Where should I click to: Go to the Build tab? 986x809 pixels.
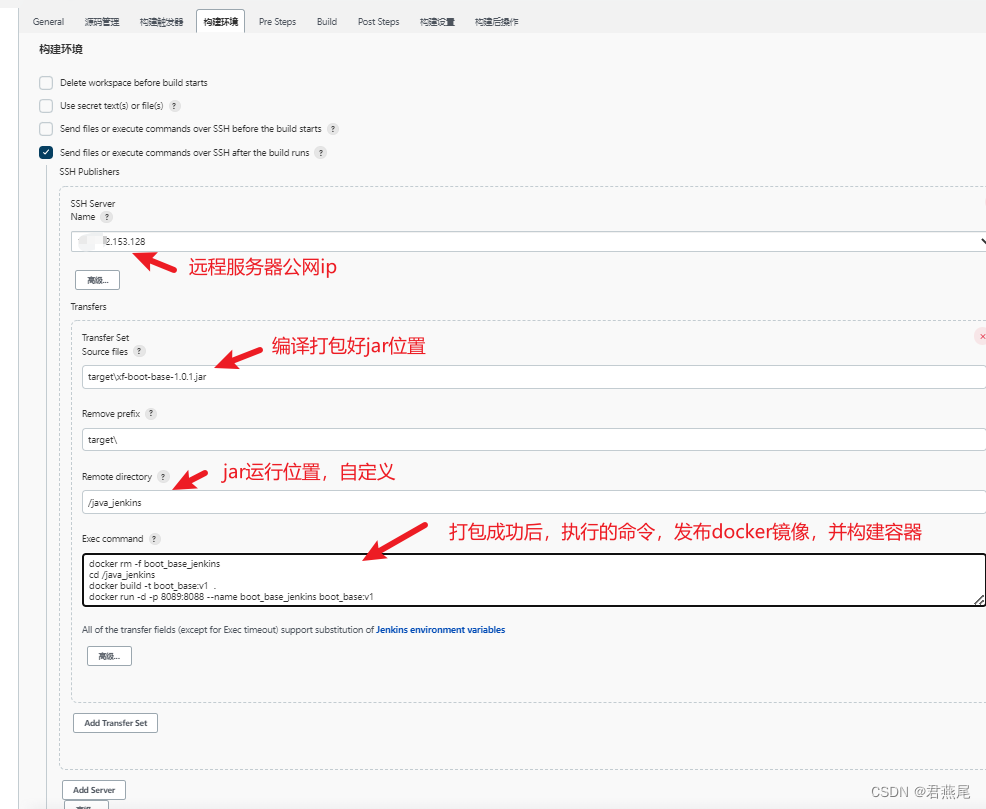pyautogui.click(x=327, y=21)
